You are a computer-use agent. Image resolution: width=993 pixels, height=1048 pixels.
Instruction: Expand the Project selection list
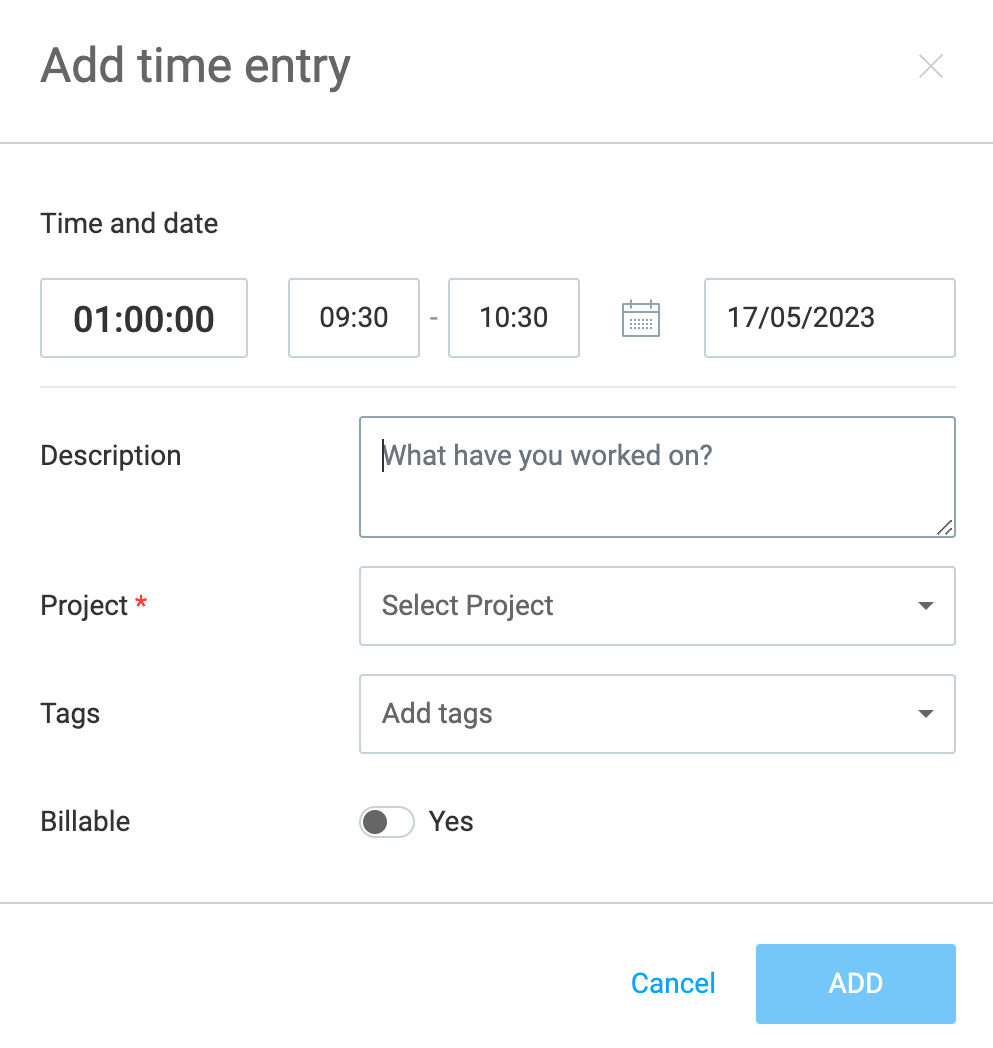coord(657,606)
